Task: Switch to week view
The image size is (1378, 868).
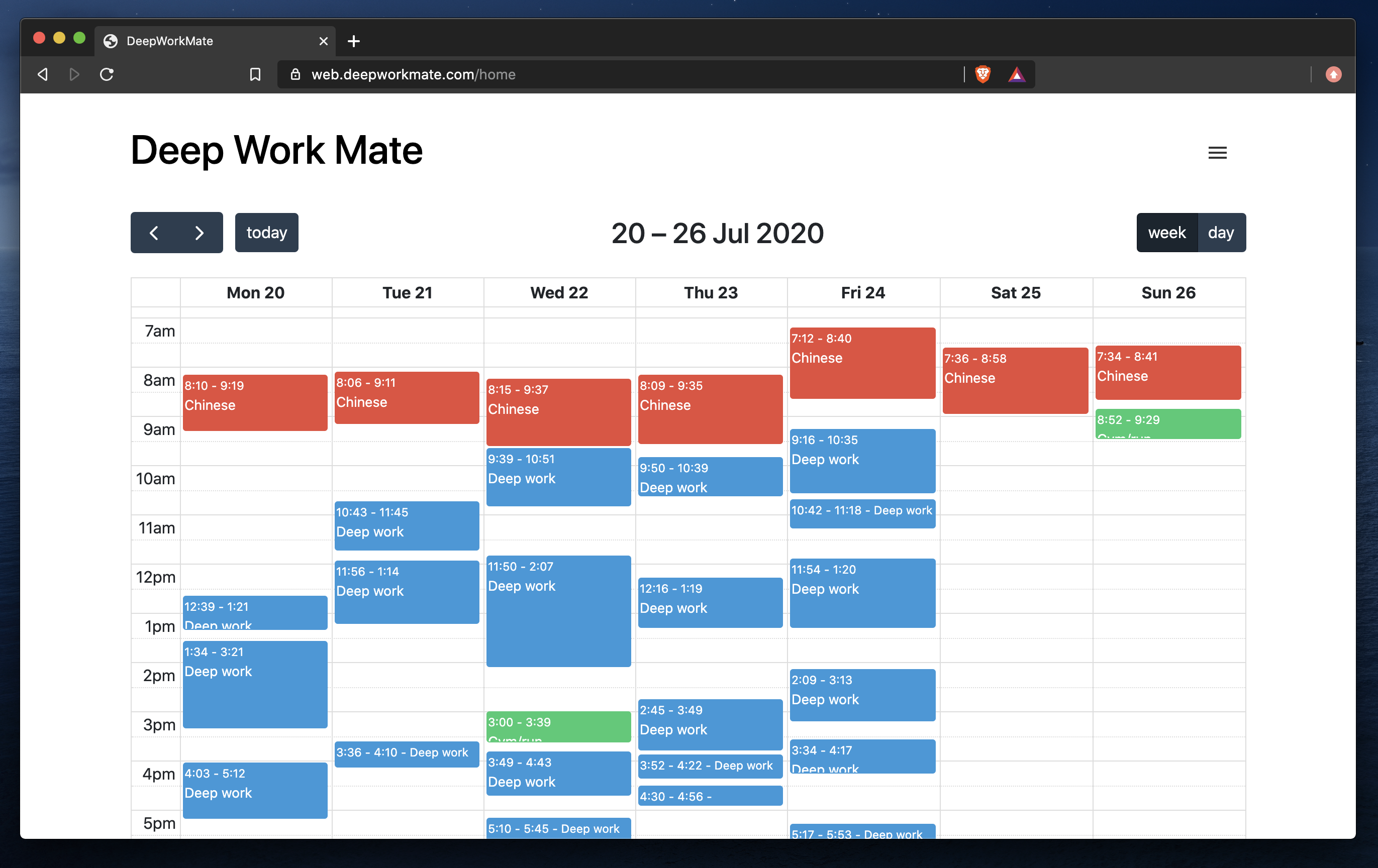Action: point(1166,233)
